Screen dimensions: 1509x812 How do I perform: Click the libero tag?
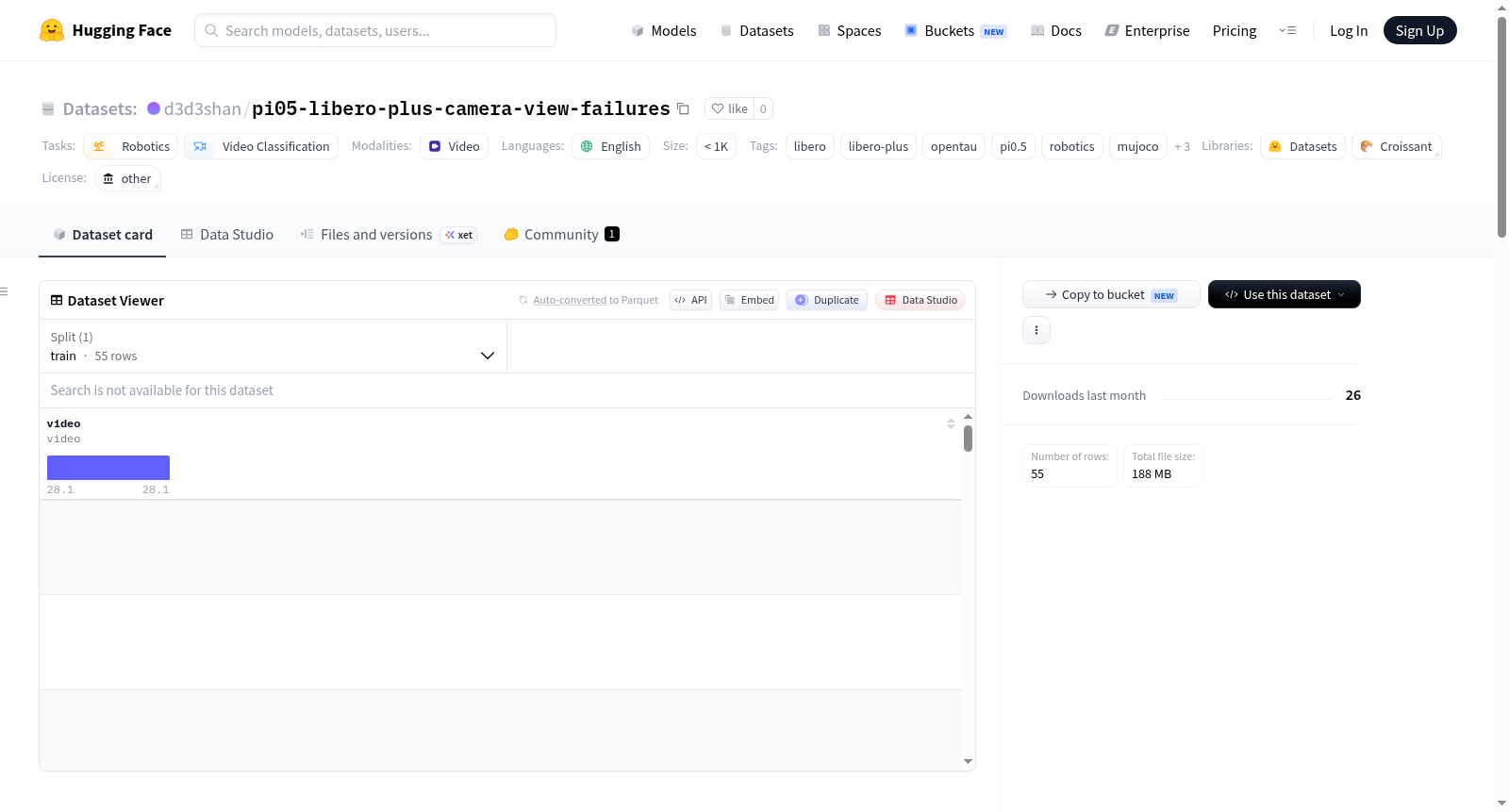click(810, 146)
